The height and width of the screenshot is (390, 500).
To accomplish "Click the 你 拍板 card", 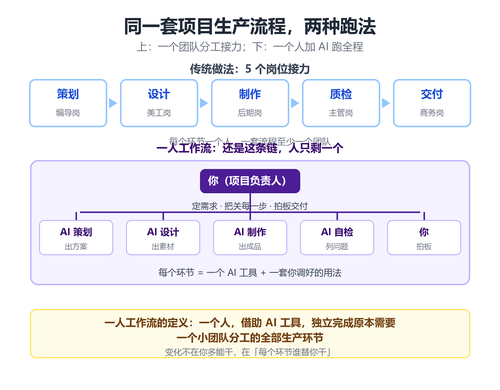I will 424,238.
